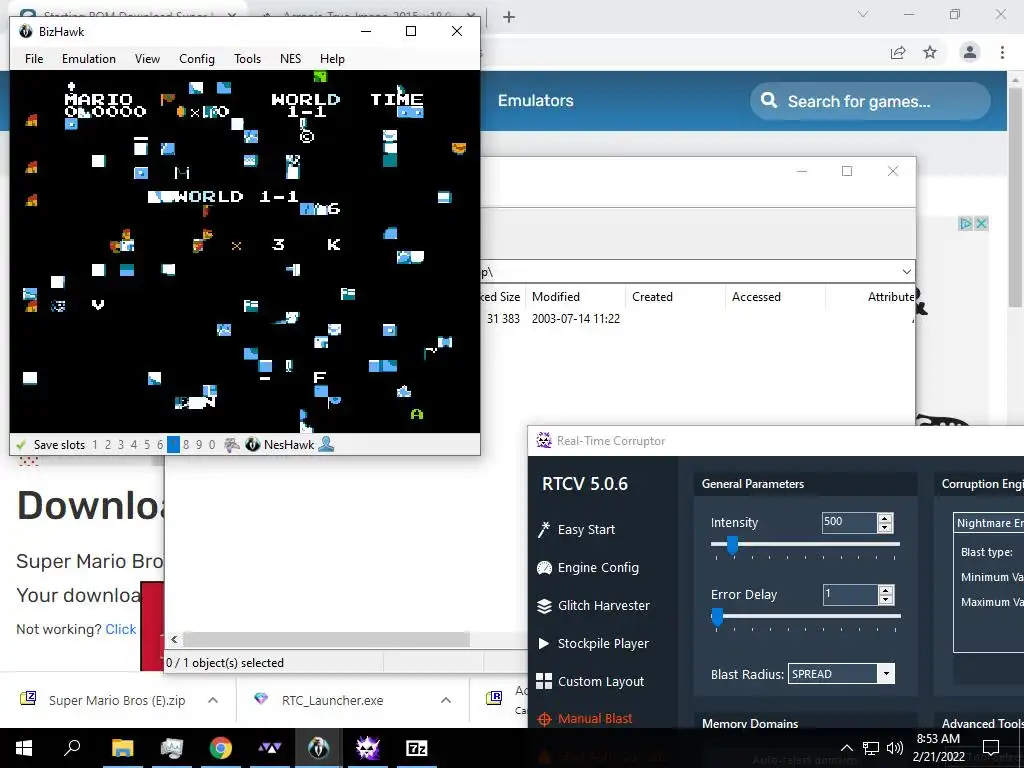Open the Emulation menu in BizHawk

tap(89, 59)
